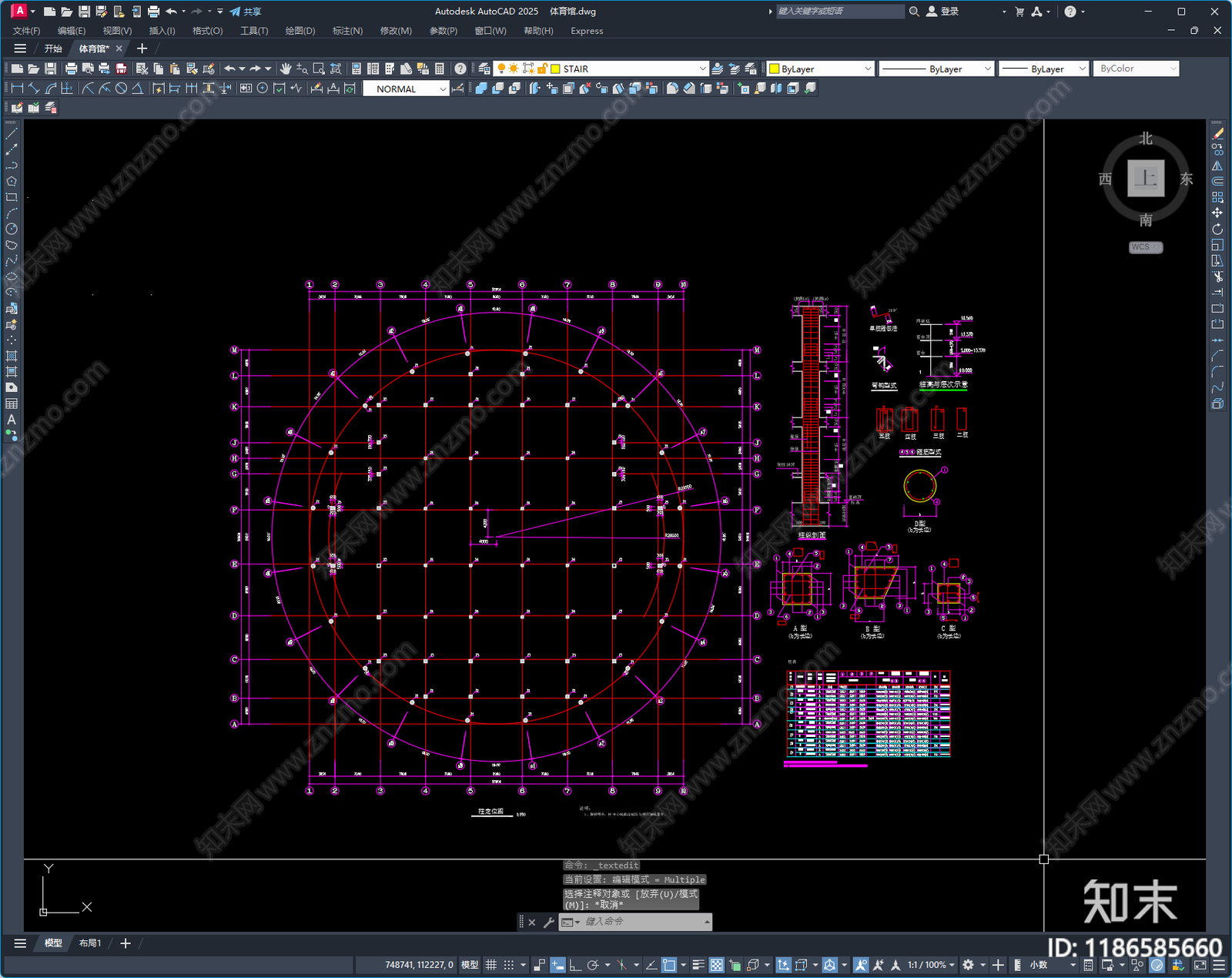1232x978 pixels.
Task: Toggle polar tracking in status bar
Action: pos(593,965)
